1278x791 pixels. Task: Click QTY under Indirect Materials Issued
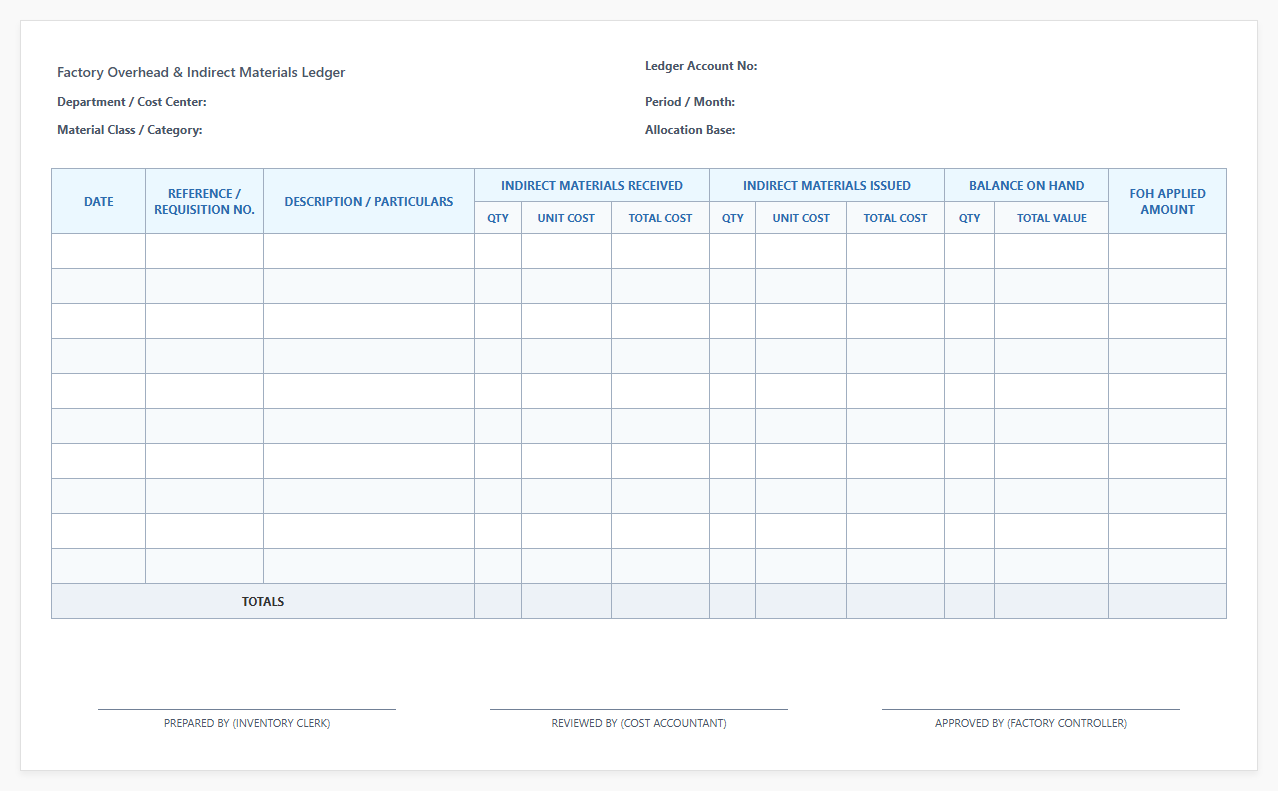coord(733,218)
